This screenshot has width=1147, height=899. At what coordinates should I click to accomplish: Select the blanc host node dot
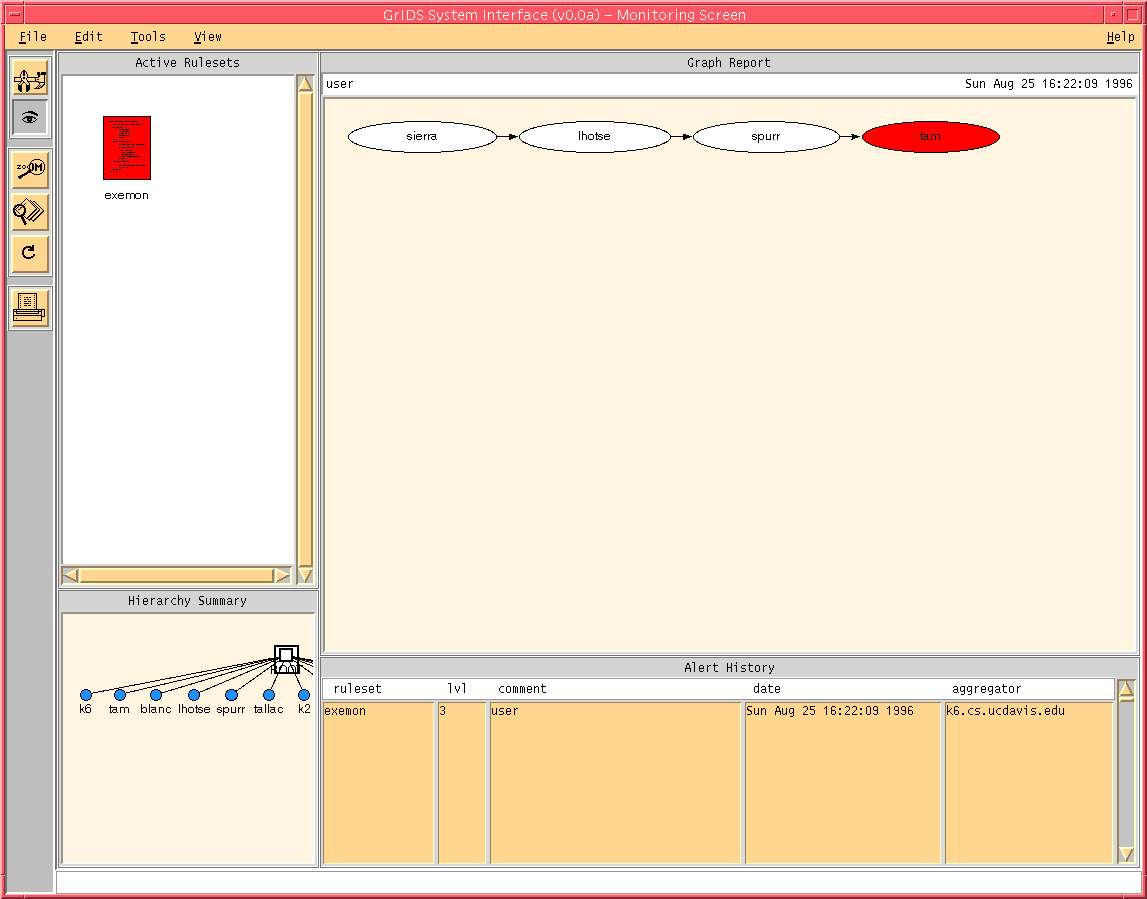coord(156,694)
